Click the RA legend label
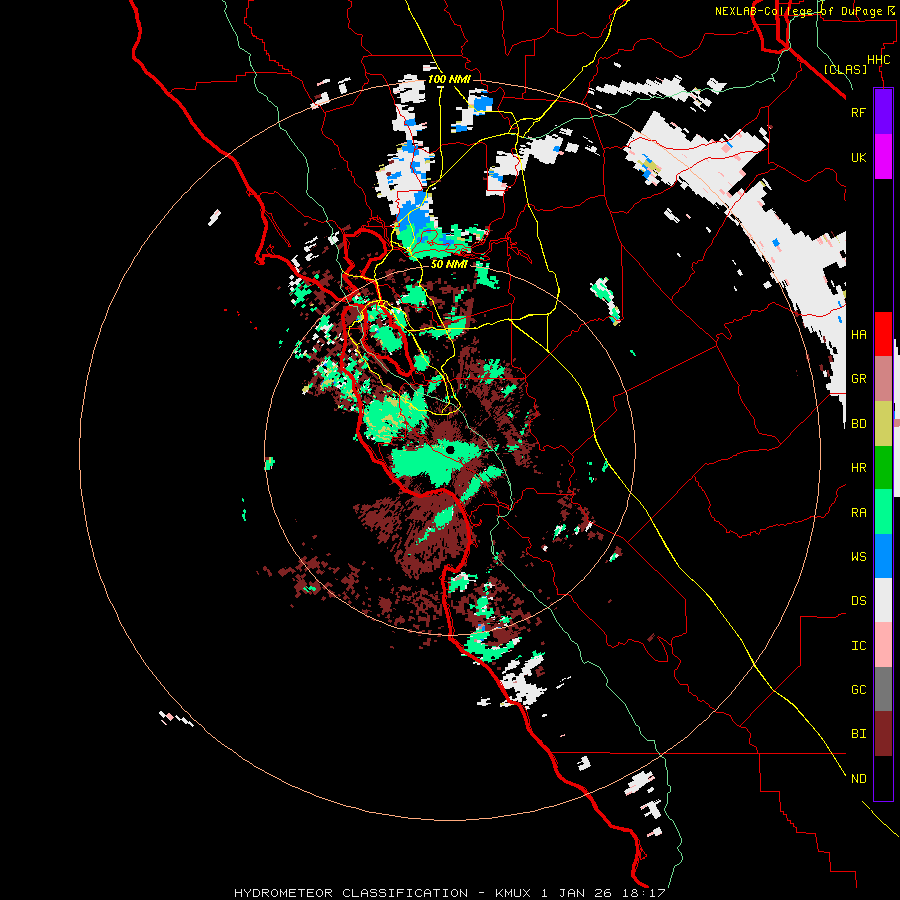Screen dimensions: 900x900 [x=858, y=513]
